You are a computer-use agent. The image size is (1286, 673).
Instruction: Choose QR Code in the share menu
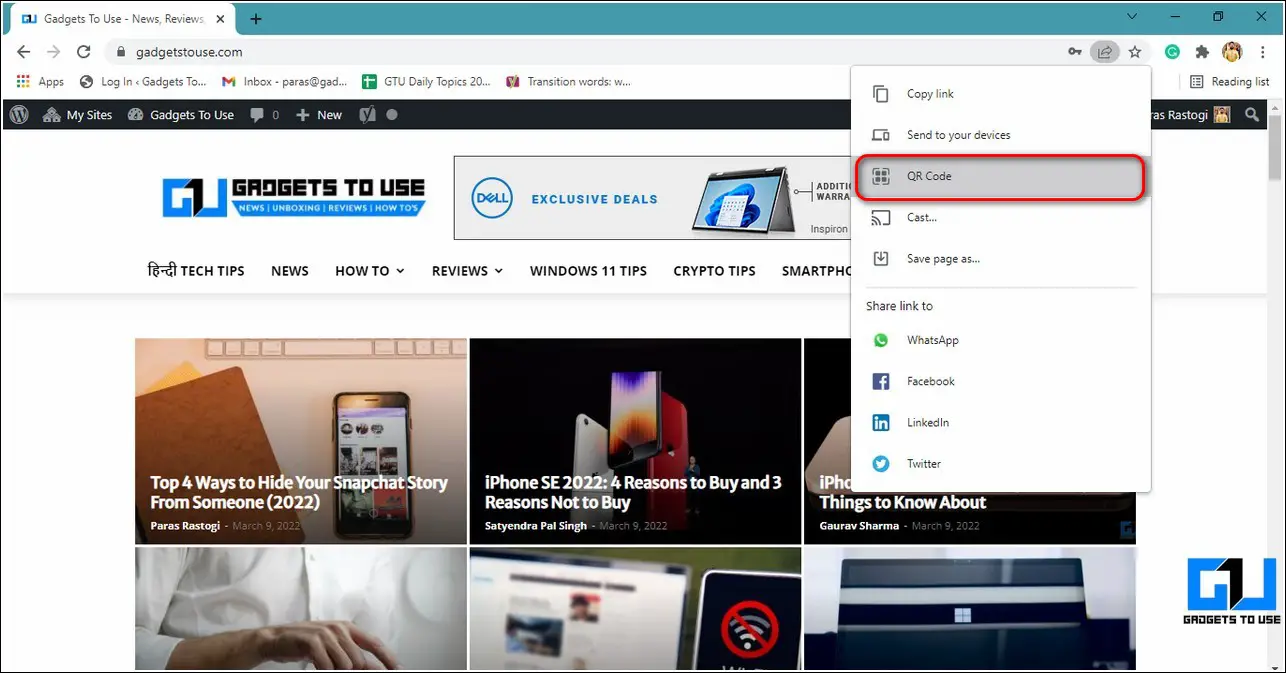coord(1000,177)
